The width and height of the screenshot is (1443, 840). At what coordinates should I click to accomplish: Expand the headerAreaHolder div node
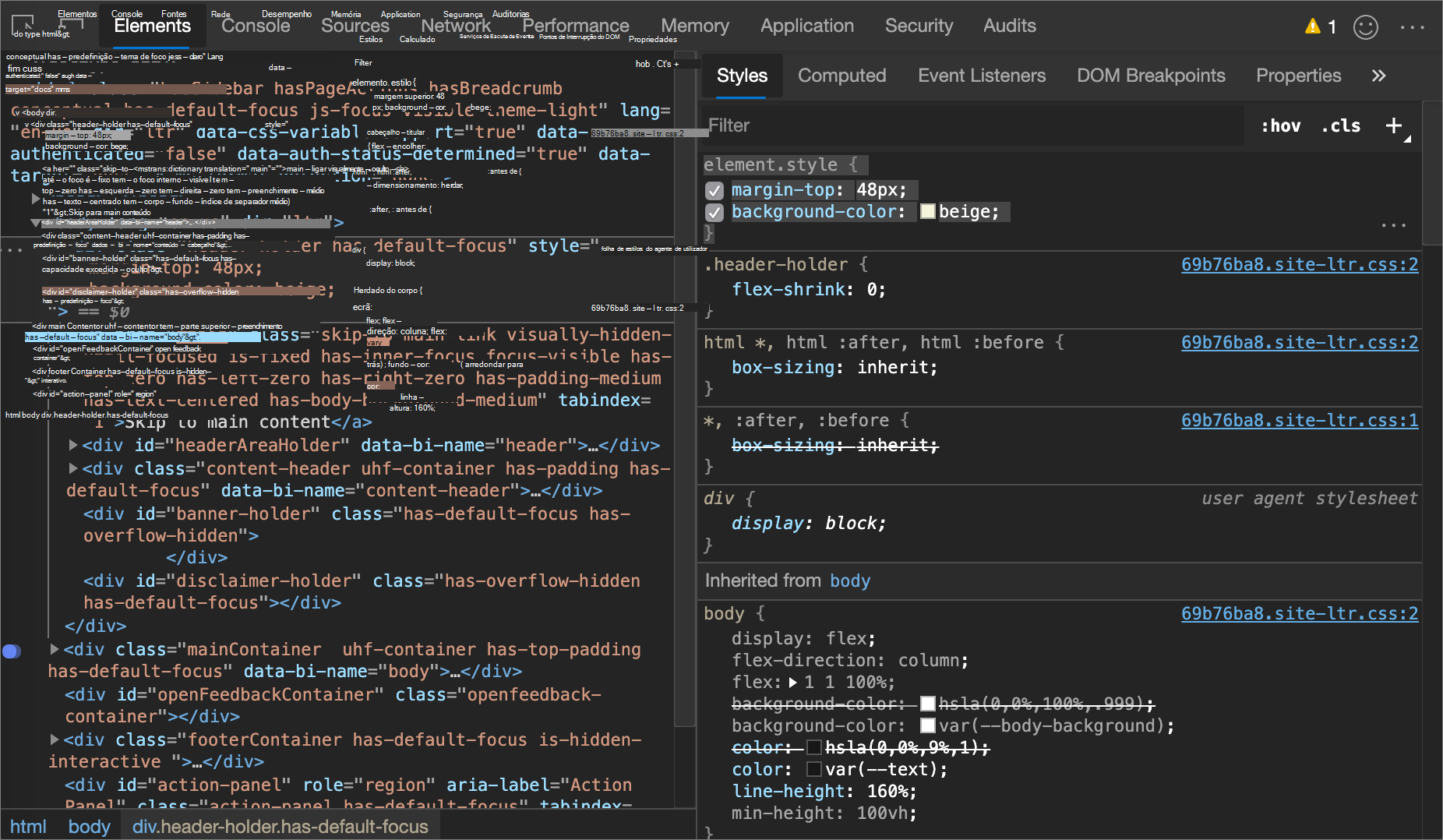(x=73, y=446)
